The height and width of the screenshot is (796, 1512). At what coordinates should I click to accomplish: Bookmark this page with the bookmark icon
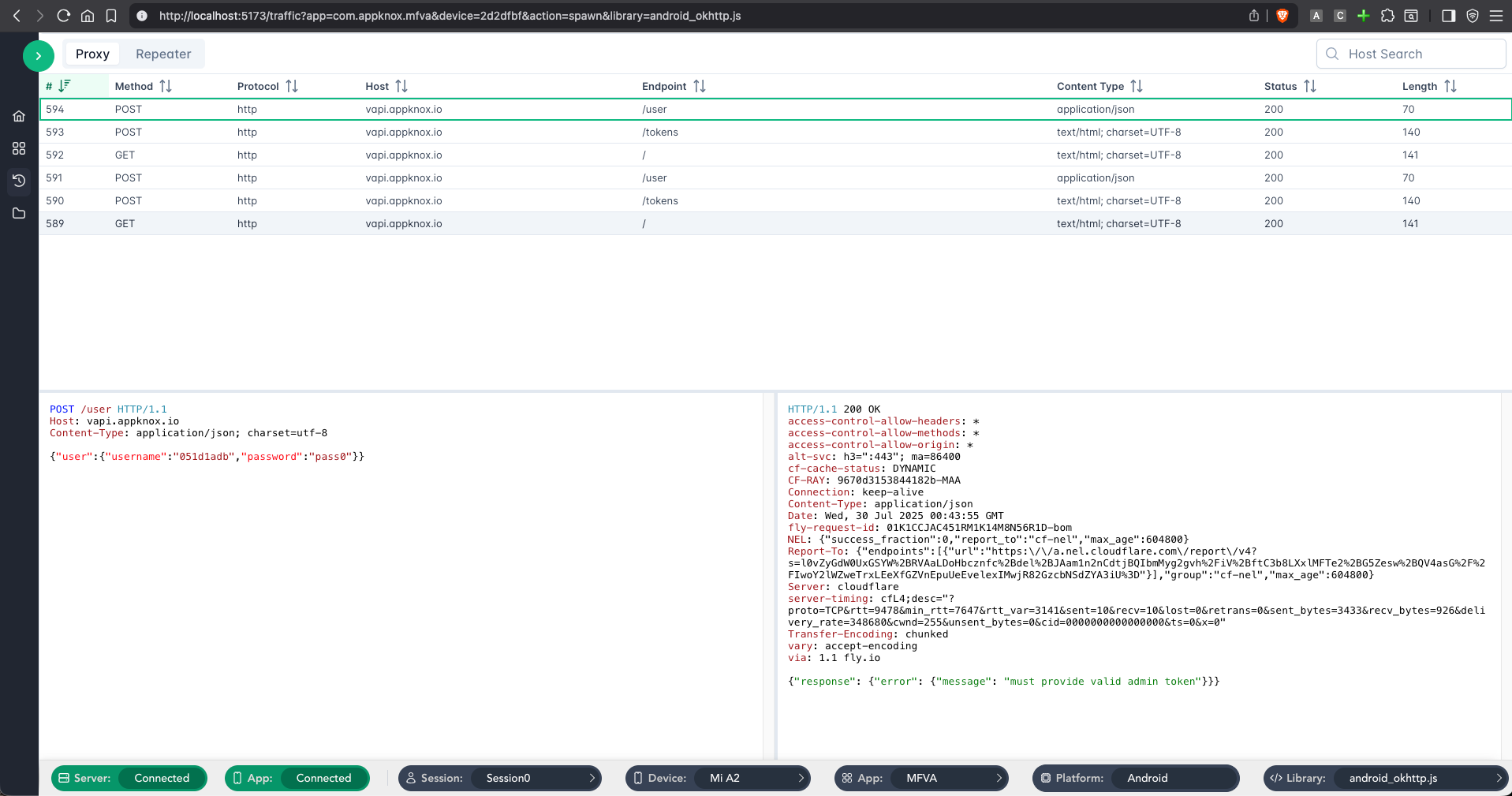click(111, 16)
